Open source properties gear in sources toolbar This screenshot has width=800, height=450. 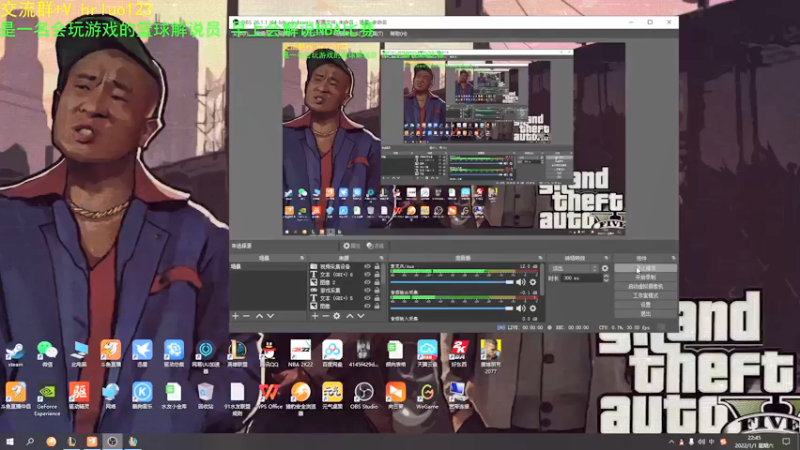[x=337, y=316]
